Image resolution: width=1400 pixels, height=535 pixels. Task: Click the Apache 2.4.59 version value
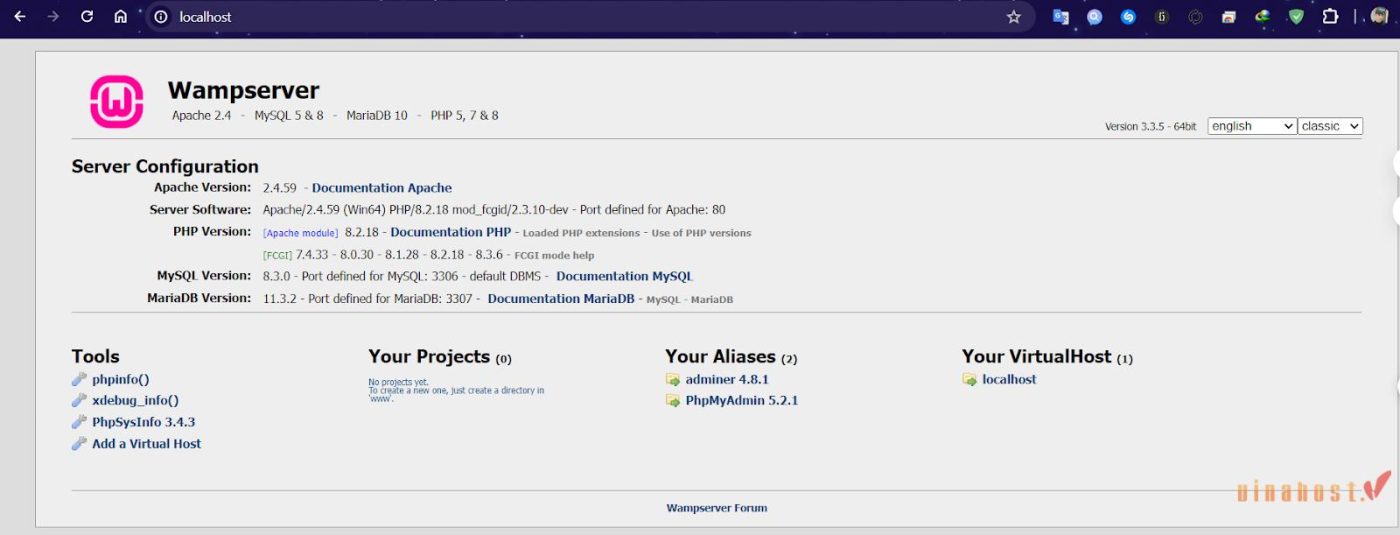(x=281, y=188)
